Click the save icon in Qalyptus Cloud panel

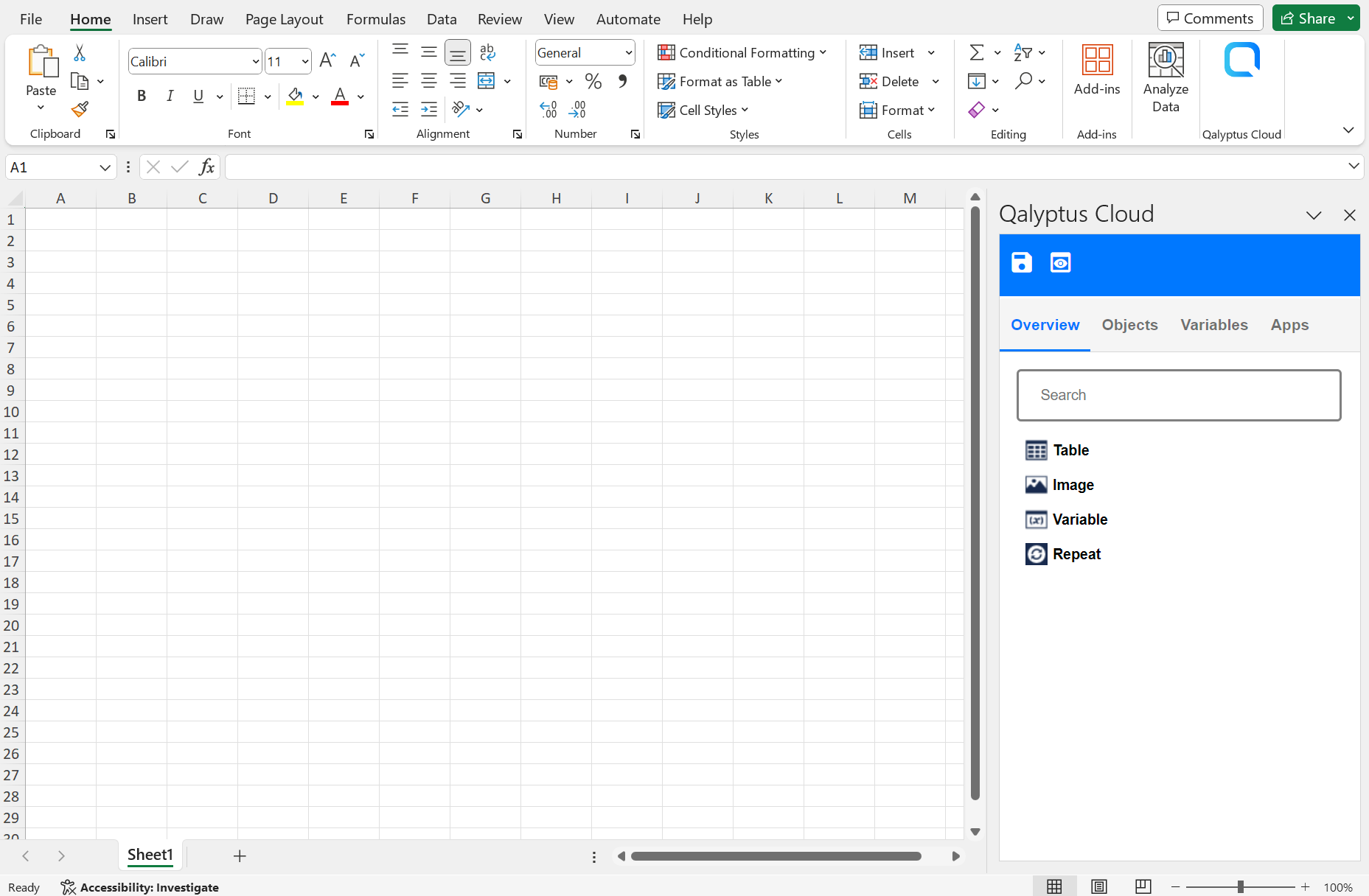coord(1020,262)
